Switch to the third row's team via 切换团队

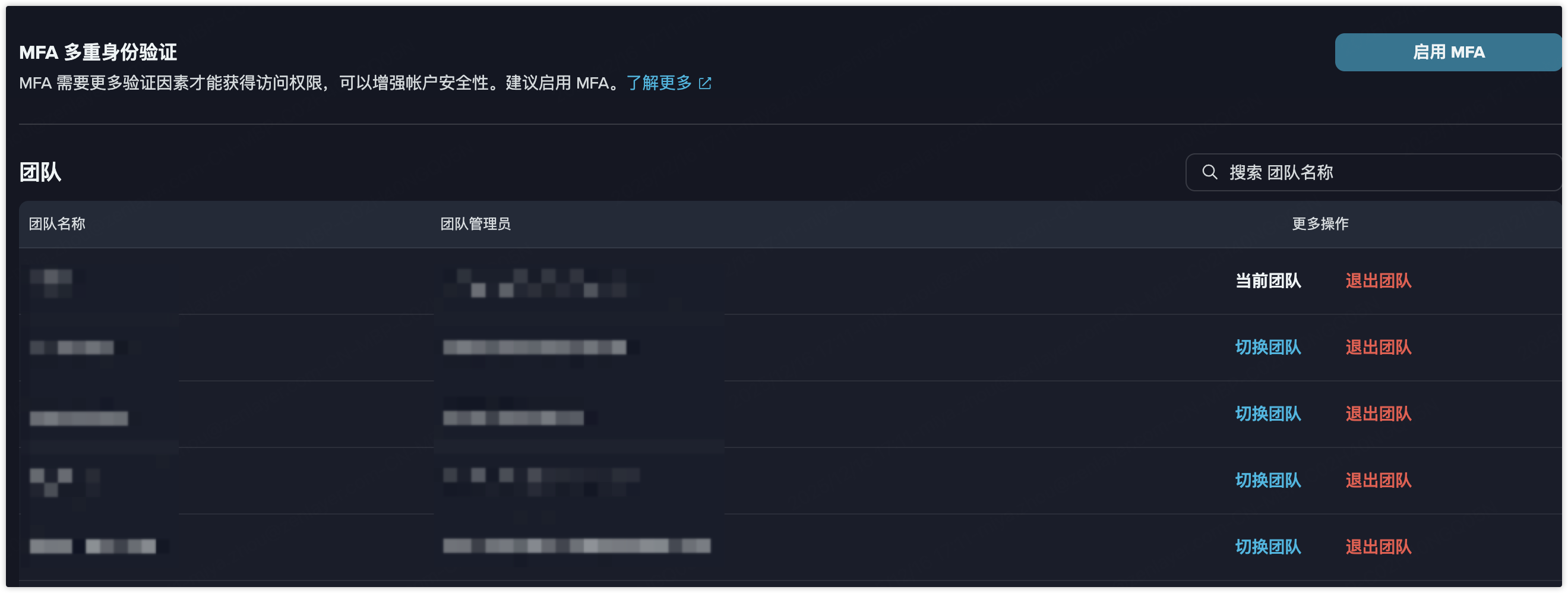(1268, 414)
